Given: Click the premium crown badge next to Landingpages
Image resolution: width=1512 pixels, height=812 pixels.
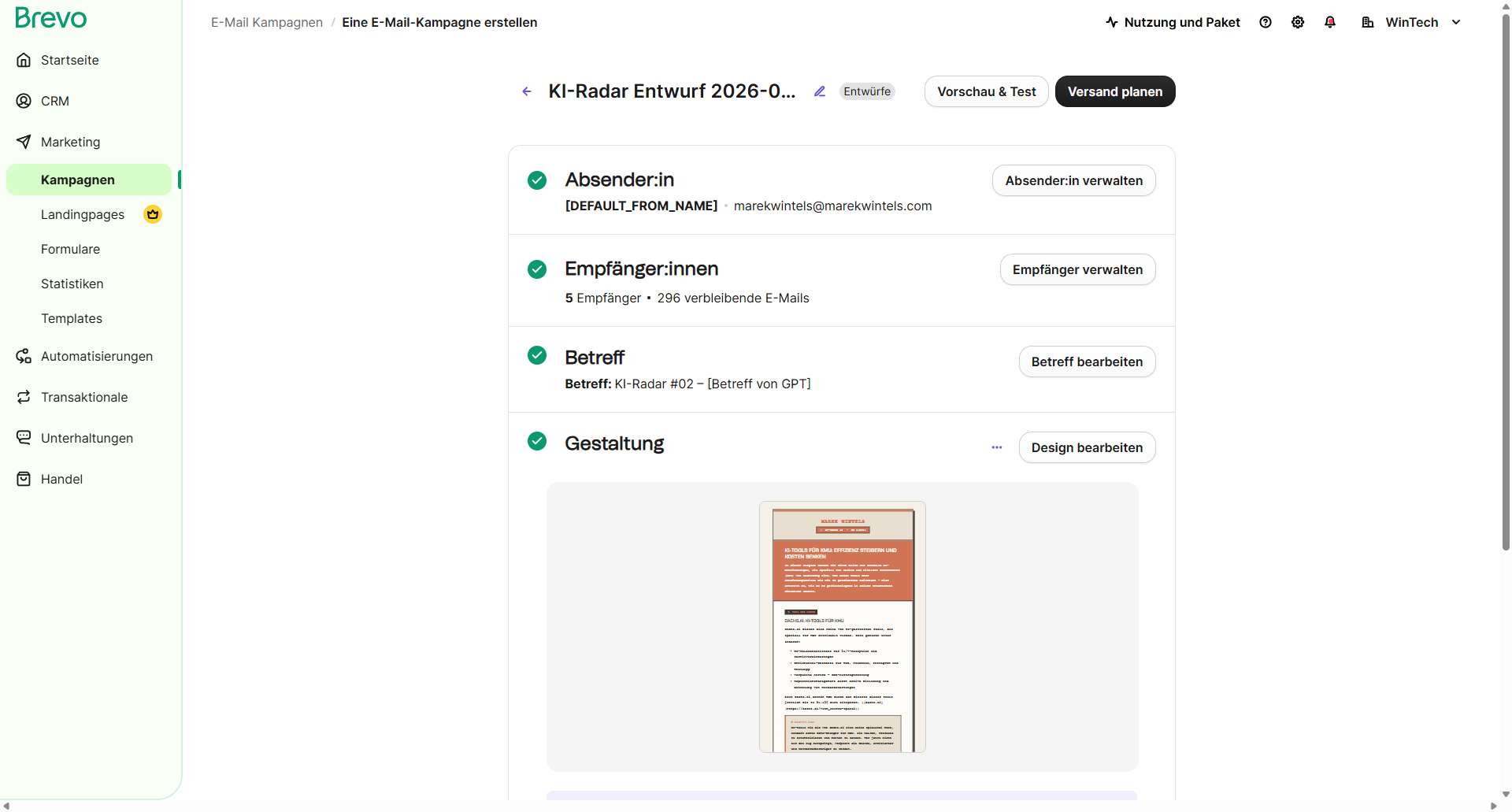Looking at the screenshot, I should (152, 214).
